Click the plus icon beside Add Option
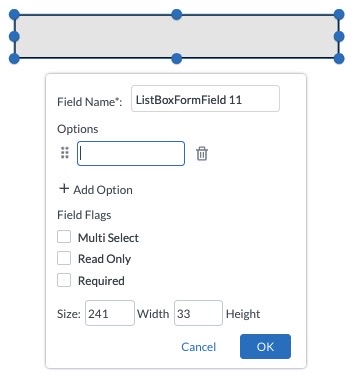The height and width of the screenshot is (384, 360). [x=64, y=189]
